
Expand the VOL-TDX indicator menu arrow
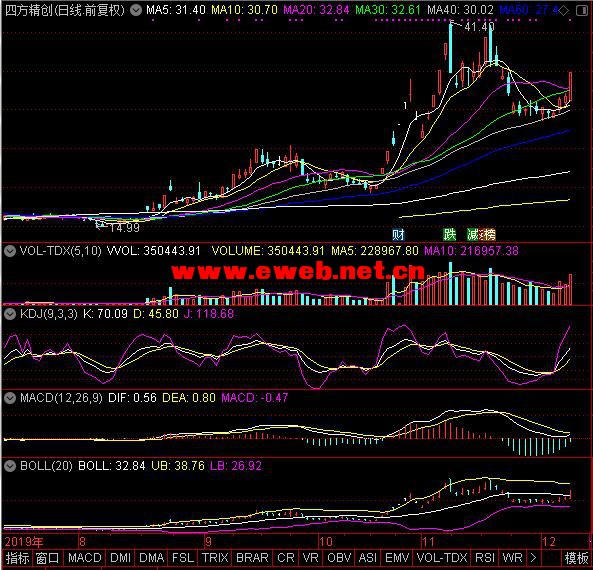pyautogui.click(x=10, y=251)
